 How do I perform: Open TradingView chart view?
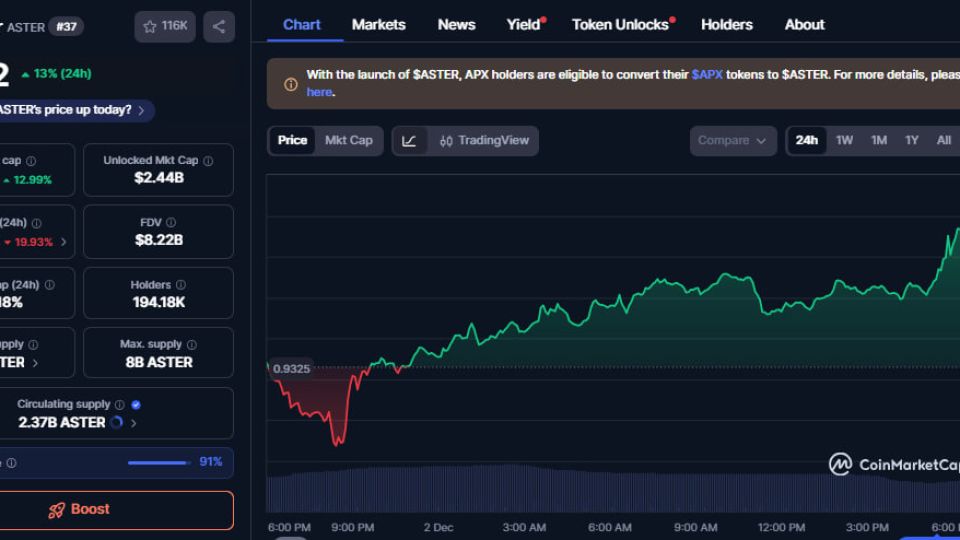[484, 141]
